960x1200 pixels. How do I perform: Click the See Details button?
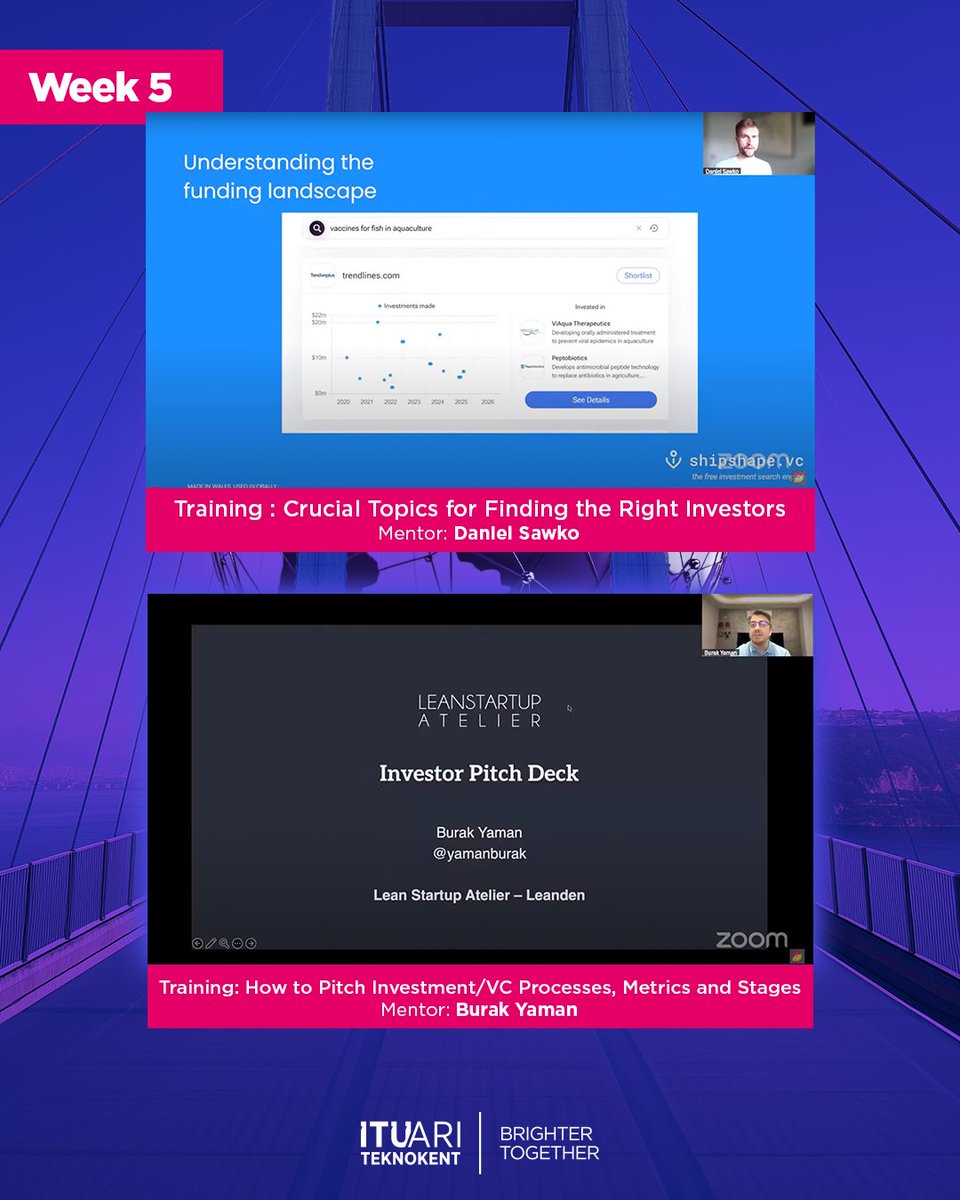591,399
